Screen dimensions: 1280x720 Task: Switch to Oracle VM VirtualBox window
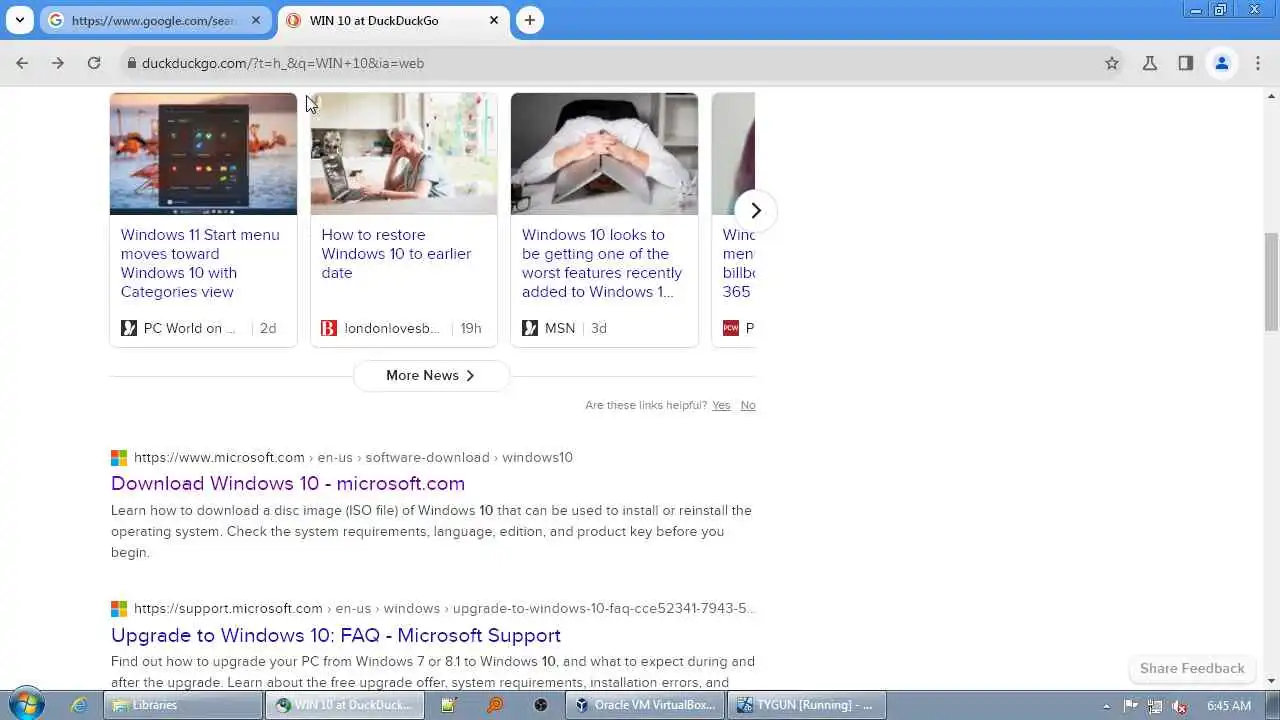tap(644, 705)
